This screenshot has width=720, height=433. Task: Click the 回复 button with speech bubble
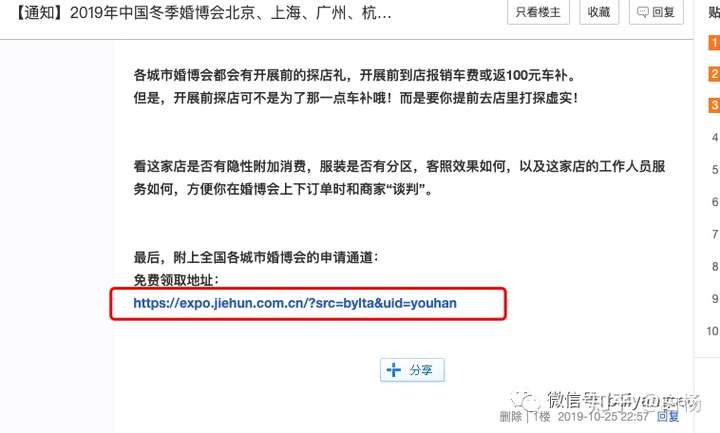656,11
